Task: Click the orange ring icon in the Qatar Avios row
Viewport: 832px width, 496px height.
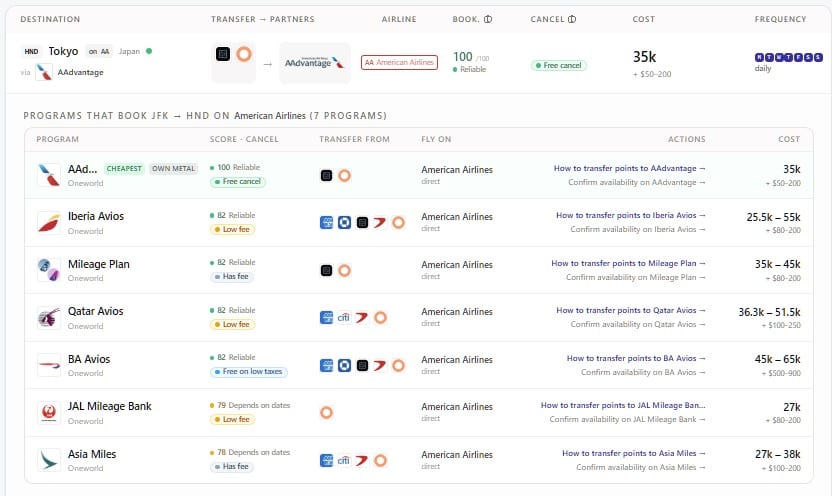Action: (x=380, y=318)
